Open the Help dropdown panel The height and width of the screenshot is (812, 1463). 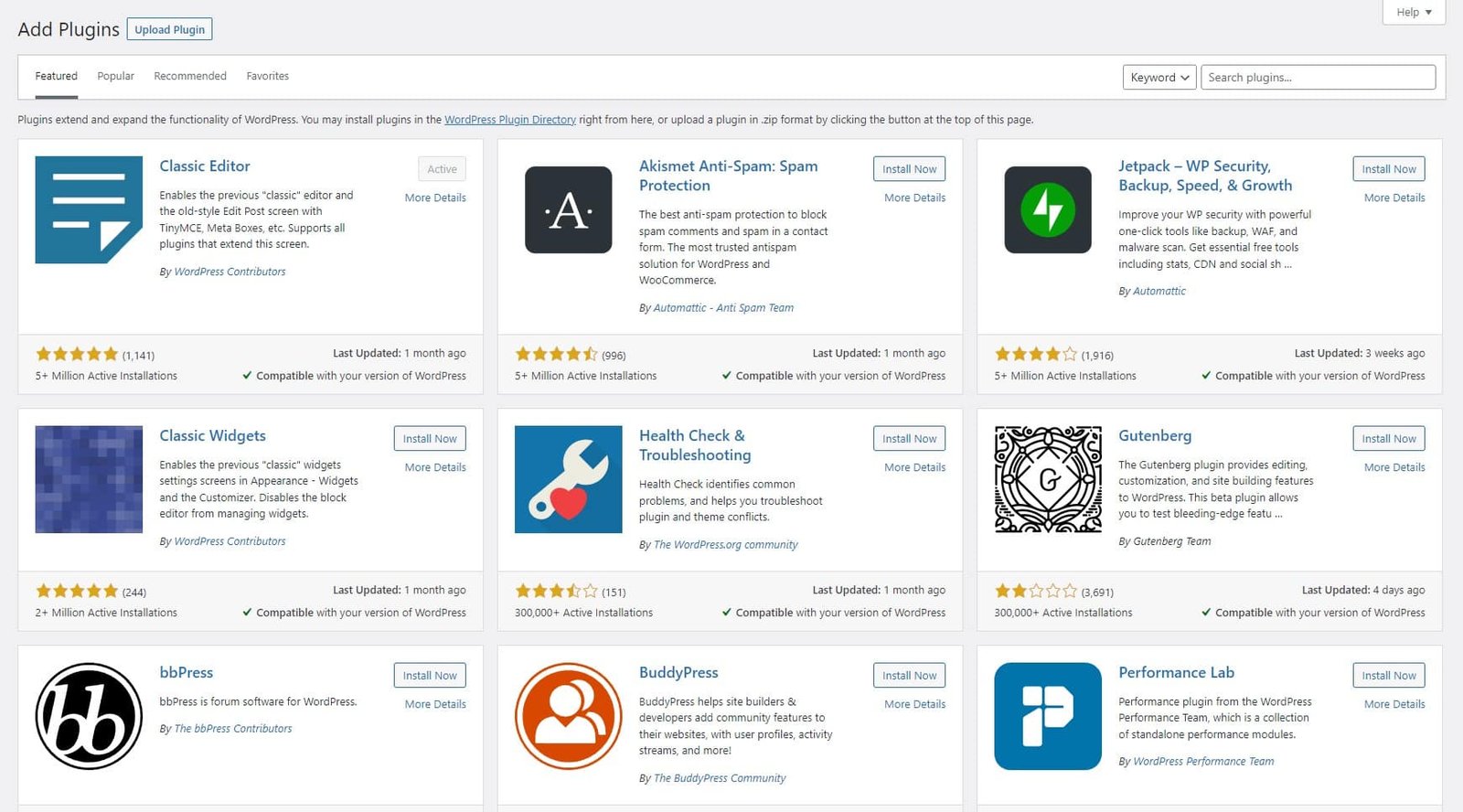click(1414, 12)
